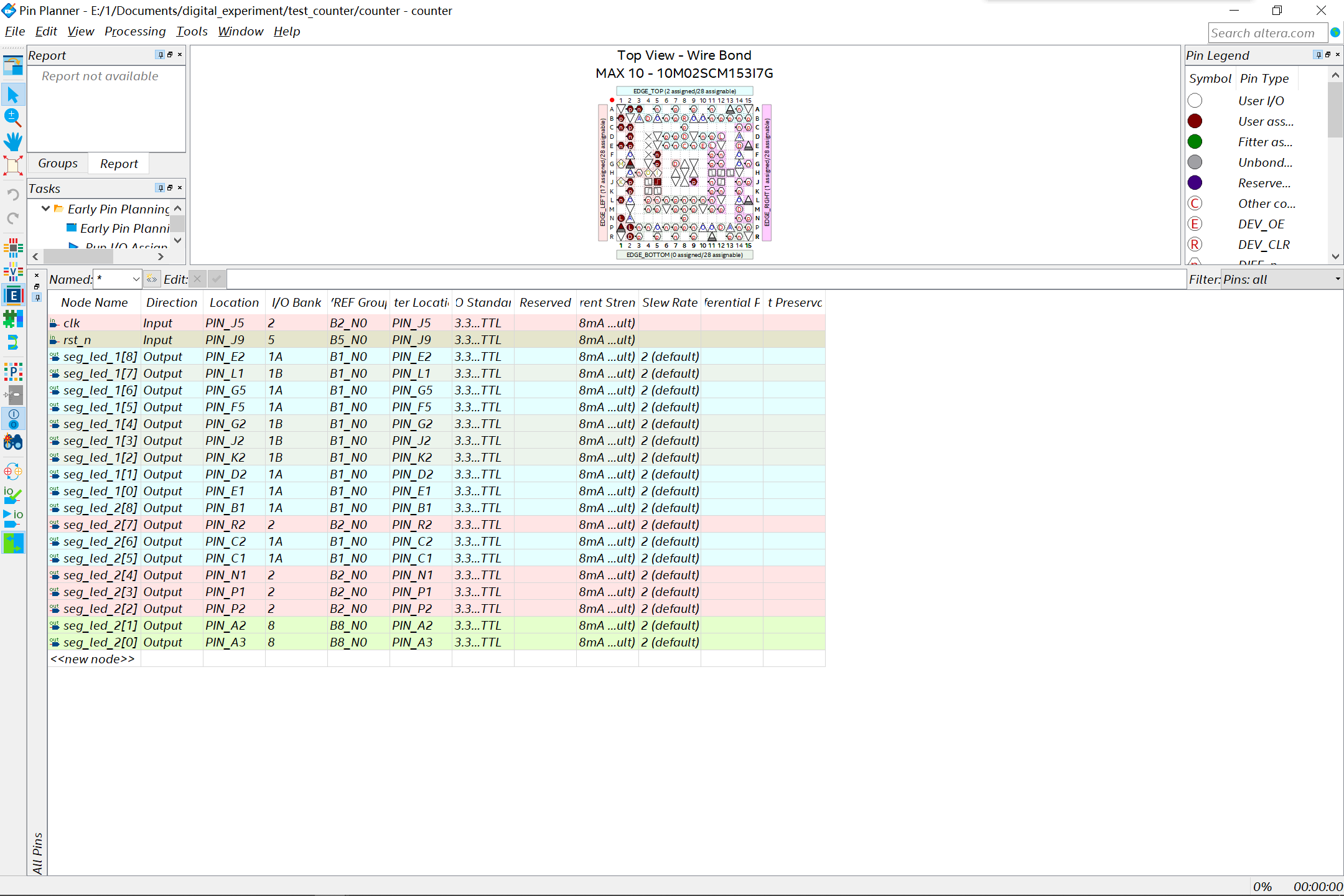Click the red User assigned legend swatch

tap(1194, 121)
